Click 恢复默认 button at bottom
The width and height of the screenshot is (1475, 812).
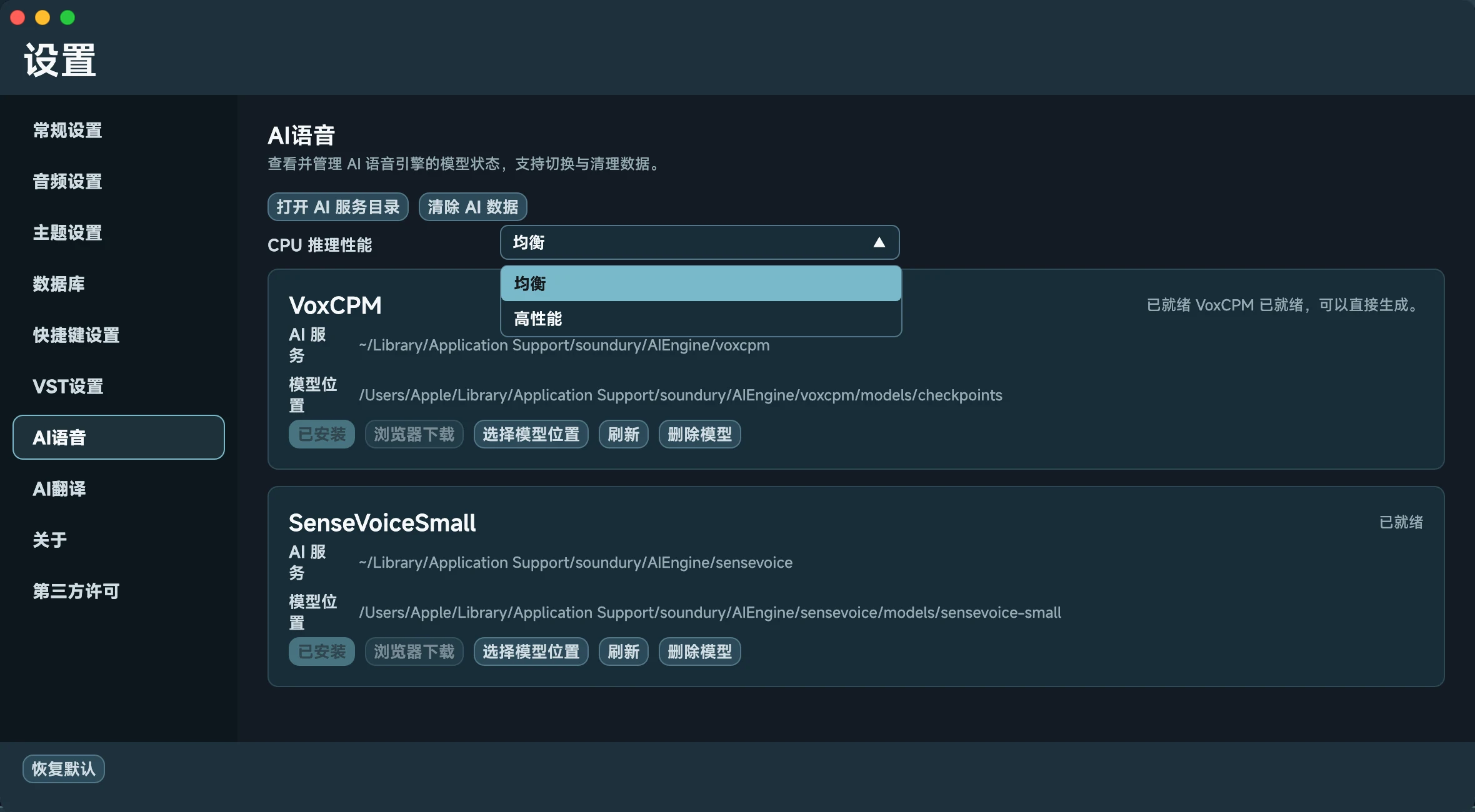63,768
